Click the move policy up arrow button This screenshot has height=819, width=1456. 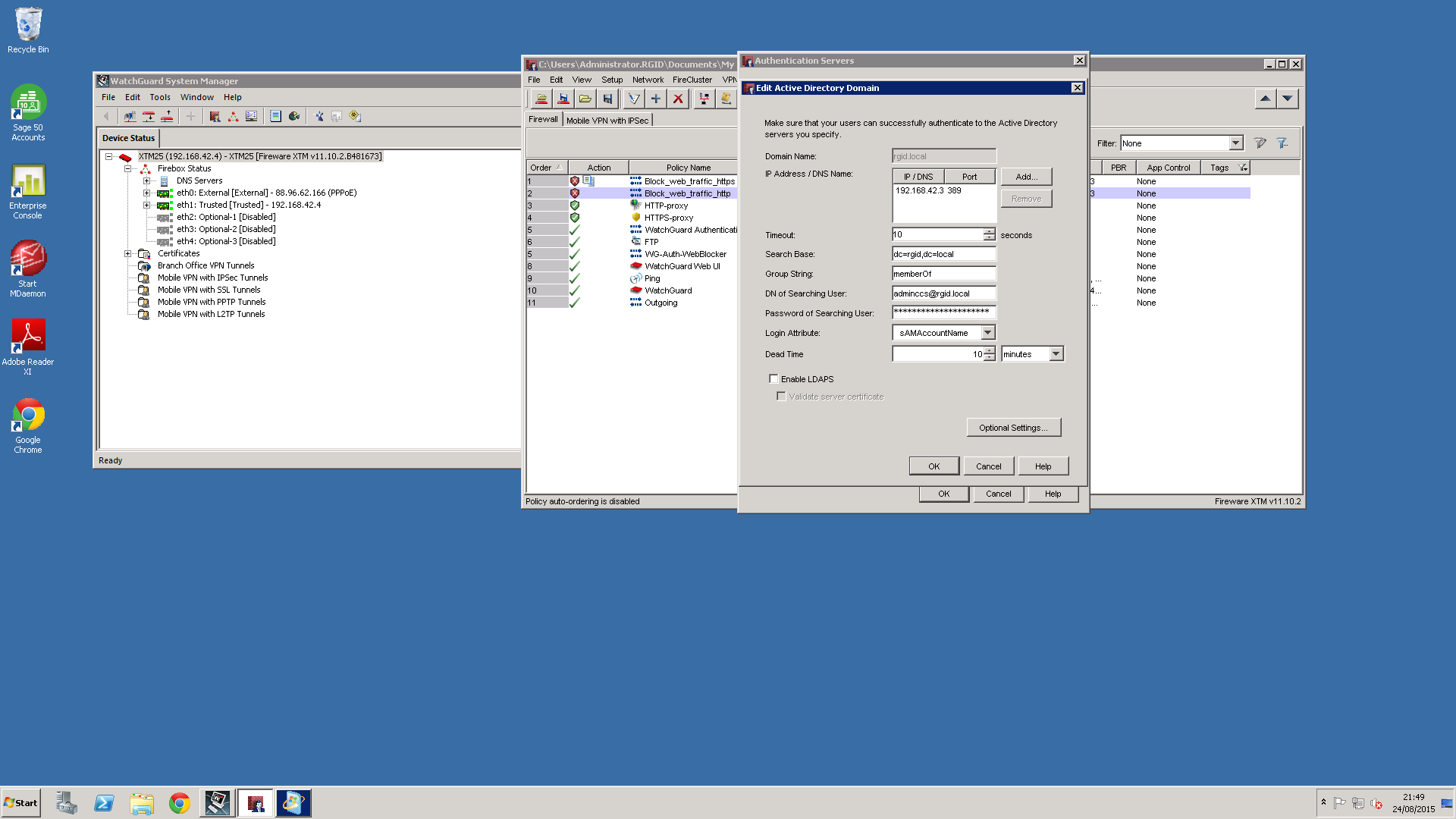pos(1265,99)
